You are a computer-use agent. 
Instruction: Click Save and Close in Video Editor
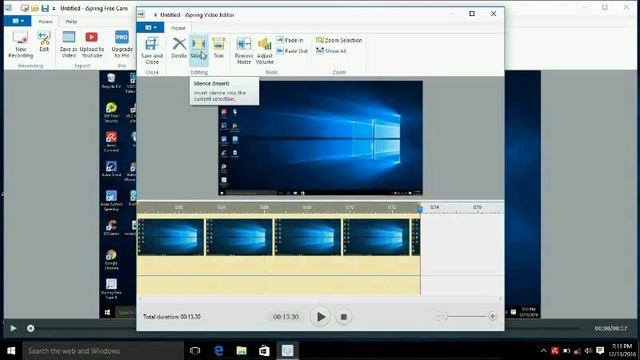tap(152, 50)
